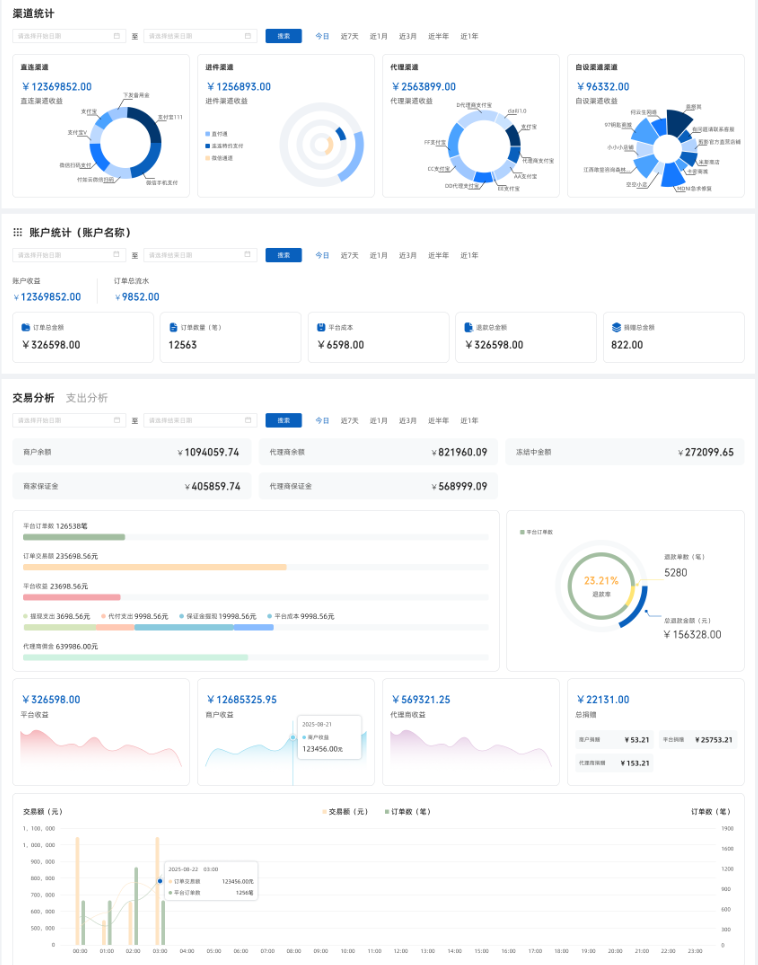Screen dimensions: 758x965
Task: Toggle 盈付通 legend in 进件渠道 chart
Action: (x=218, y=133)
